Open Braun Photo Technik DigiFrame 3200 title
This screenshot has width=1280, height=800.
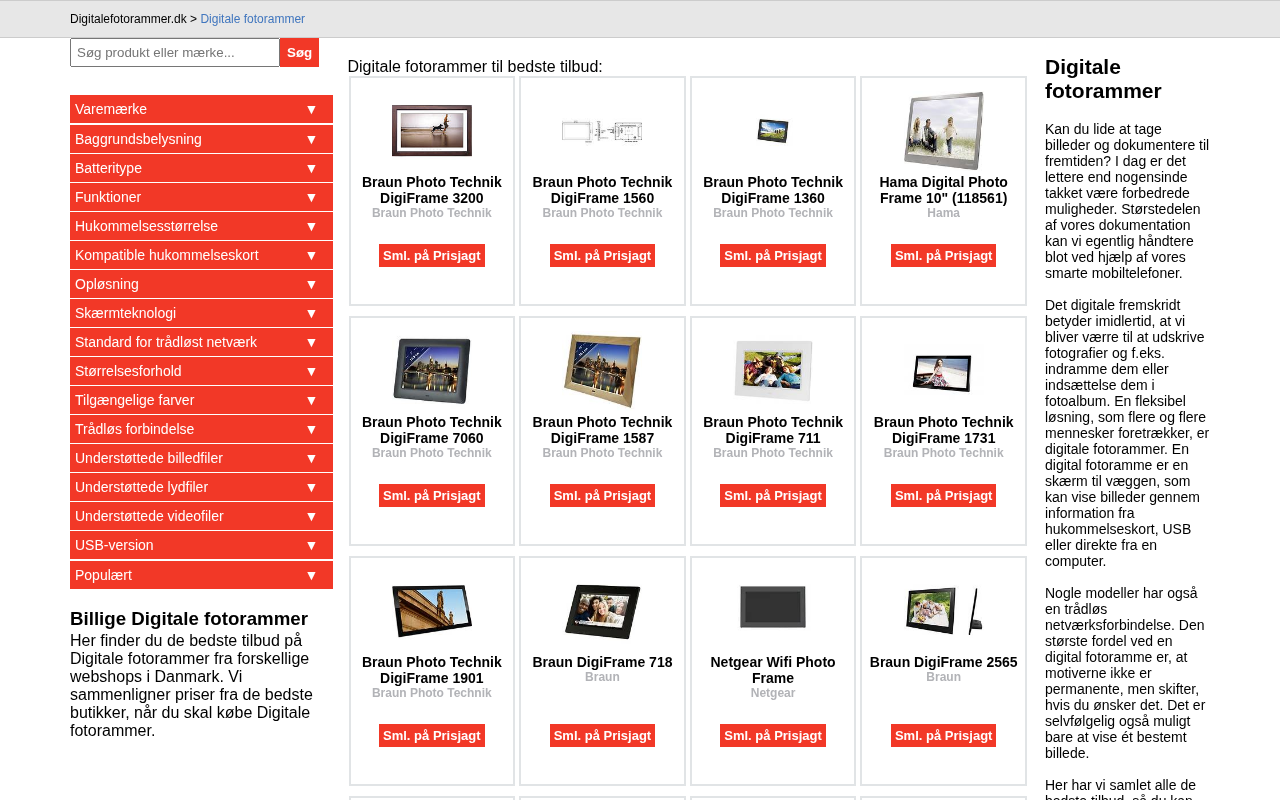click(432, 190)
